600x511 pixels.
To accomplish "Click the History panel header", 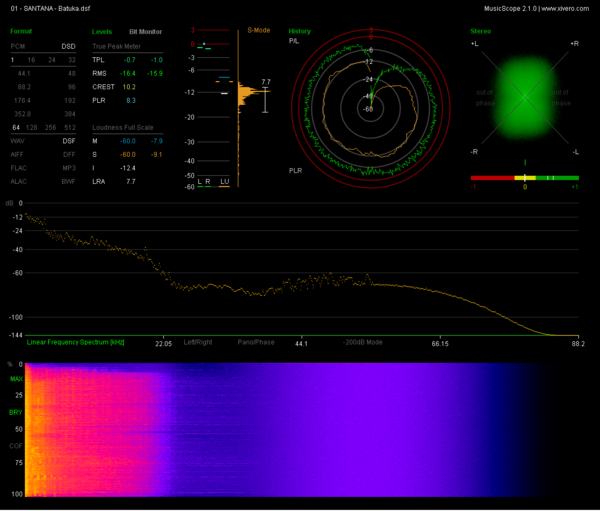I will click(x=300, y=31).
